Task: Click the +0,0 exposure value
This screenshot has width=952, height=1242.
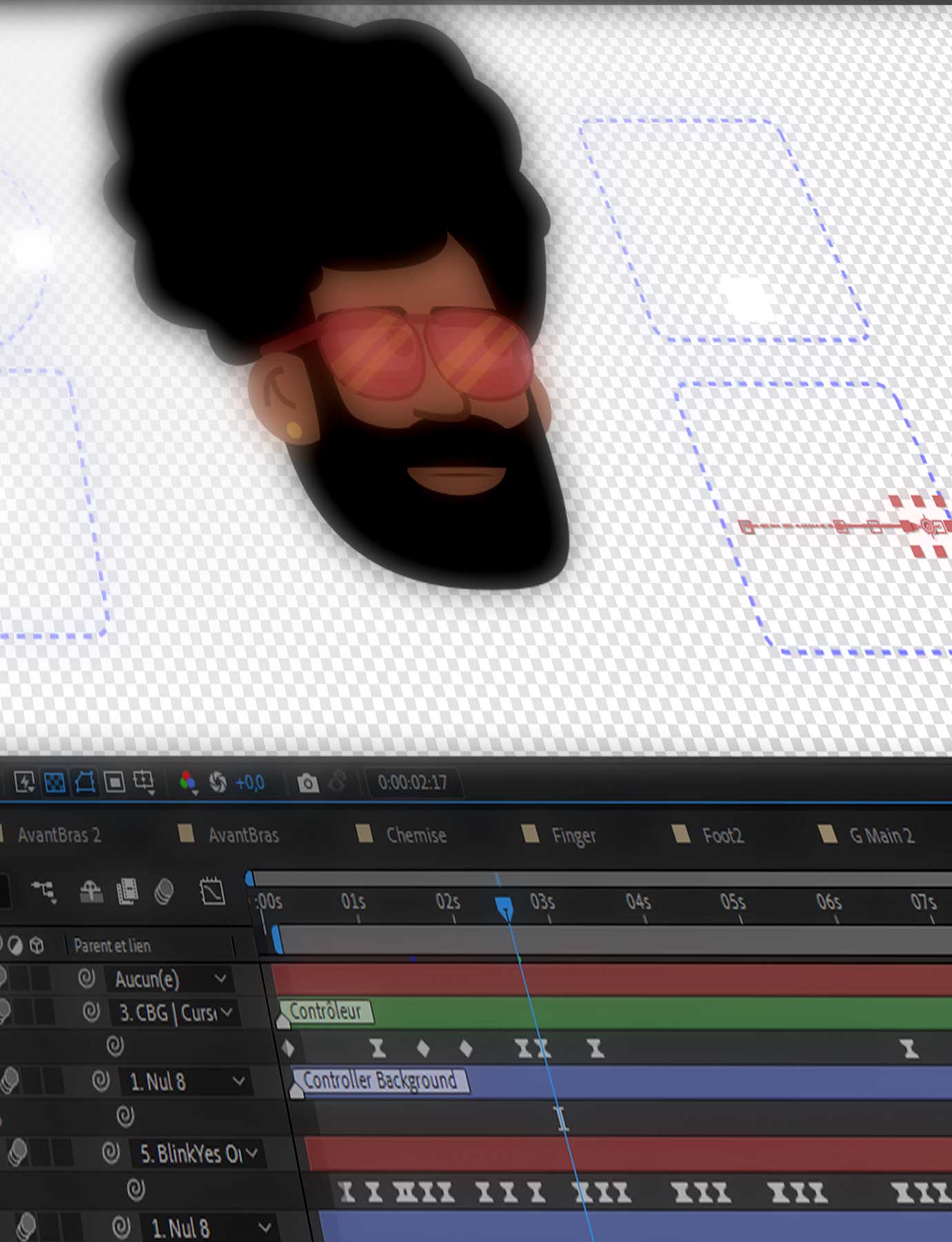Action: point(250,783)
